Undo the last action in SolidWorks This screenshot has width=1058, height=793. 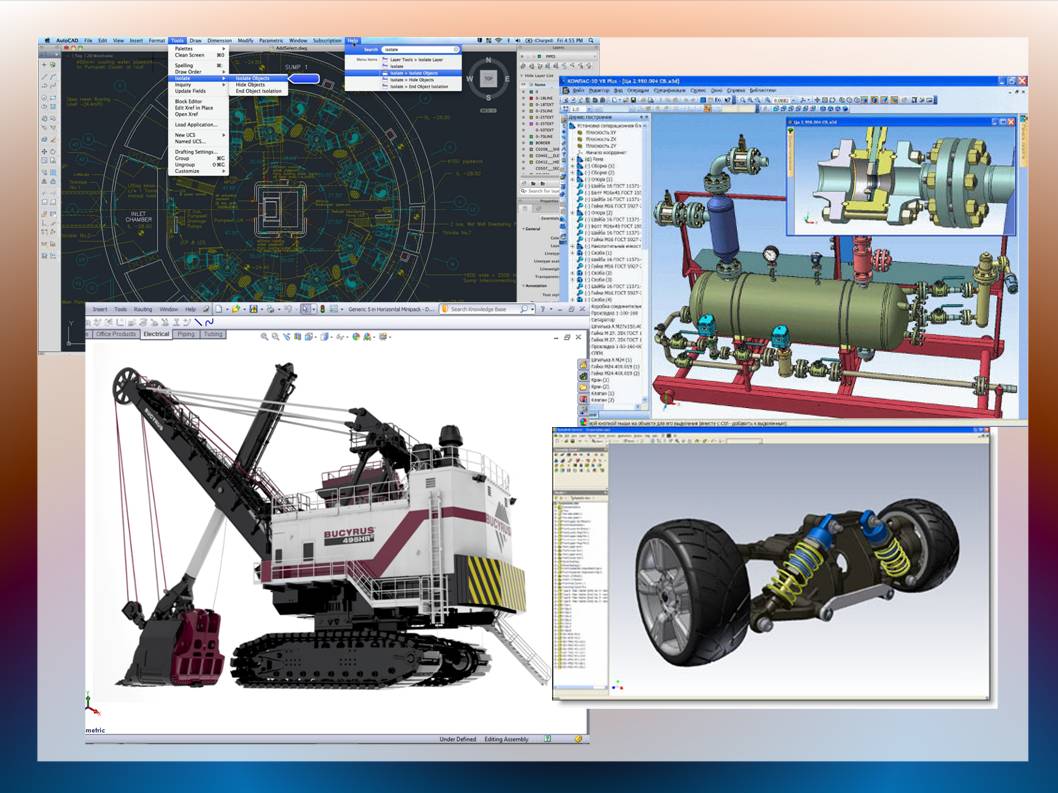point(288,309)
